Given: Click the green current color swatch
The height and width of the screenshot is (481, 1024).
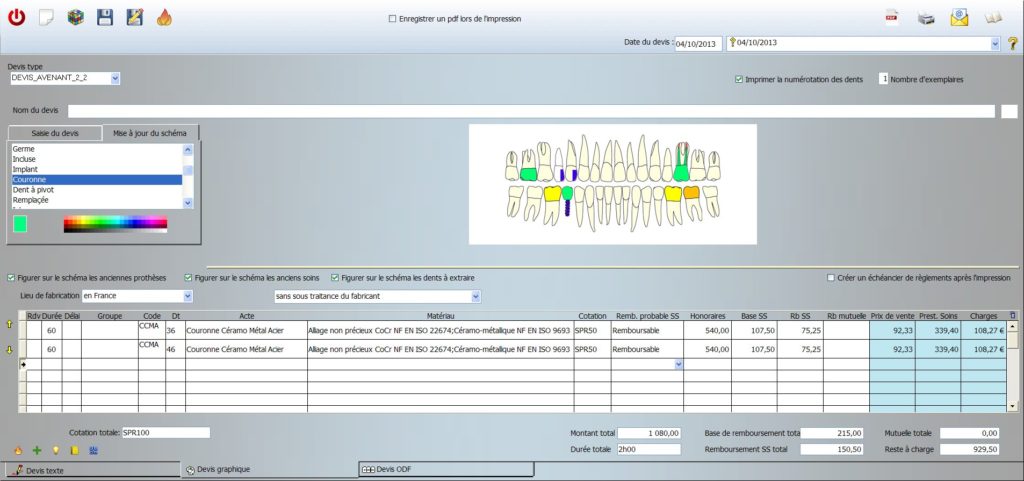Looking at the screenshot, I should click(x=20, y=225).
